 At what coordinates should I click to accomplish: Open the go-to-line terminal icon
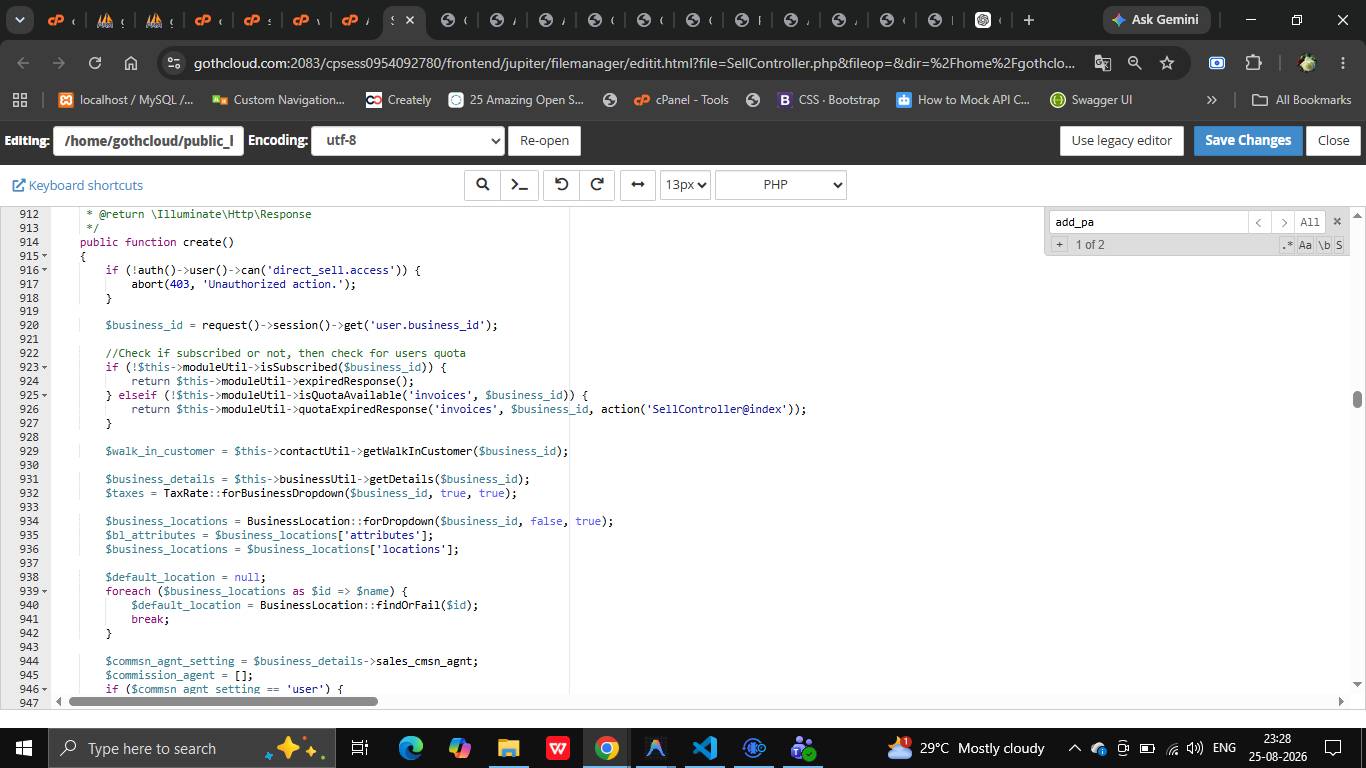(520, 185)
